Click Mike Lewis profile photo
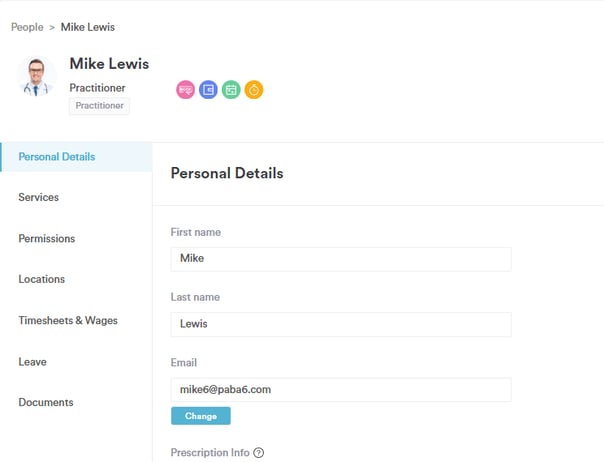 (x=37, y=77)
